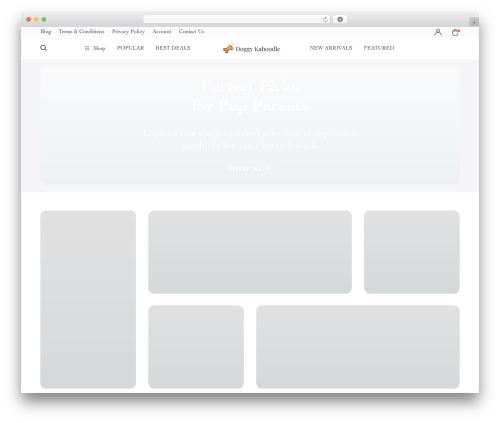The image size is (500, 423).
Task: Open the small bottom-center placeholder card
Action: (196, 347)
